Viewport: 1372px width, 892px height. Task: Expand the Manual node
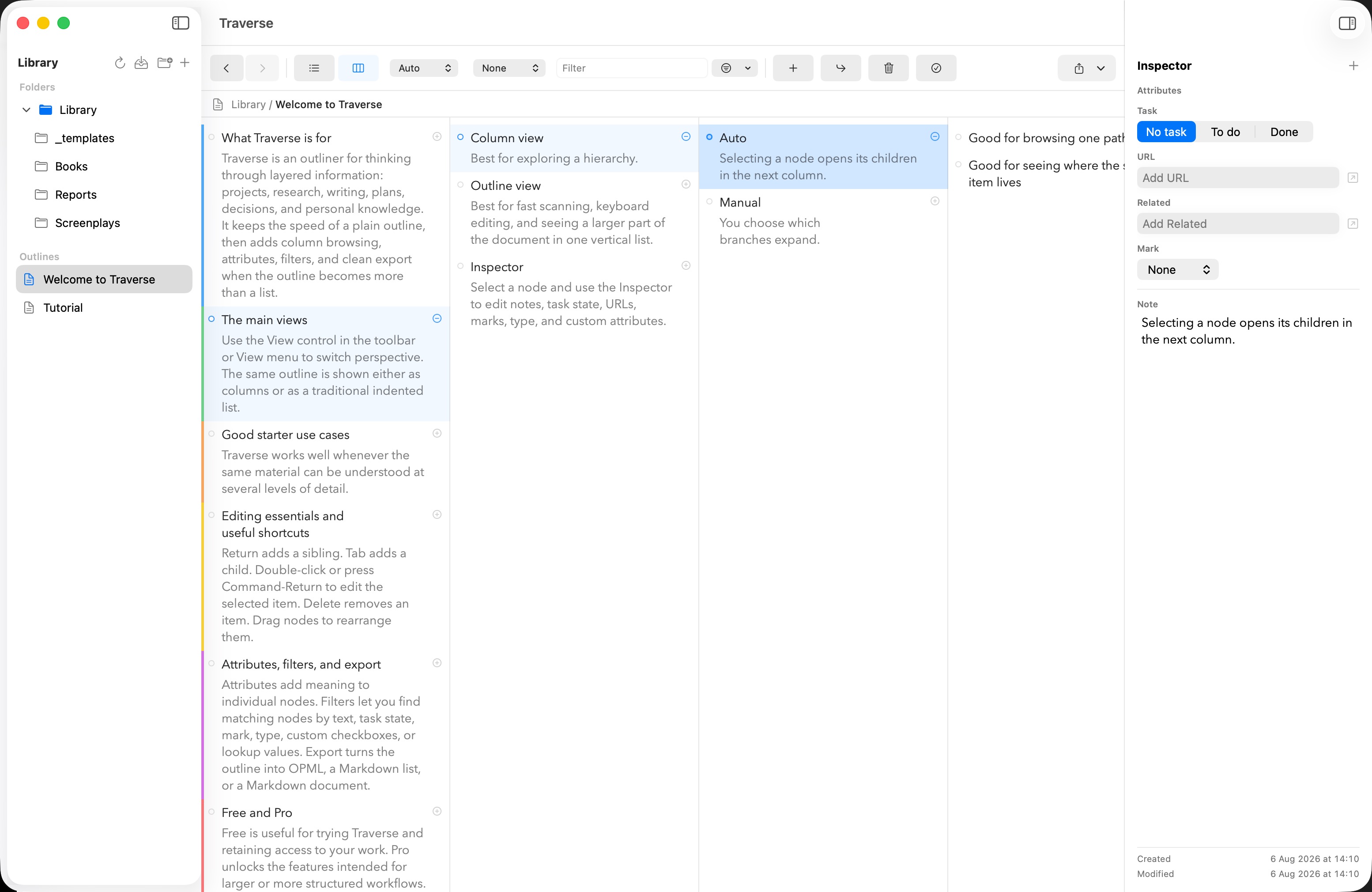(935, 201)
